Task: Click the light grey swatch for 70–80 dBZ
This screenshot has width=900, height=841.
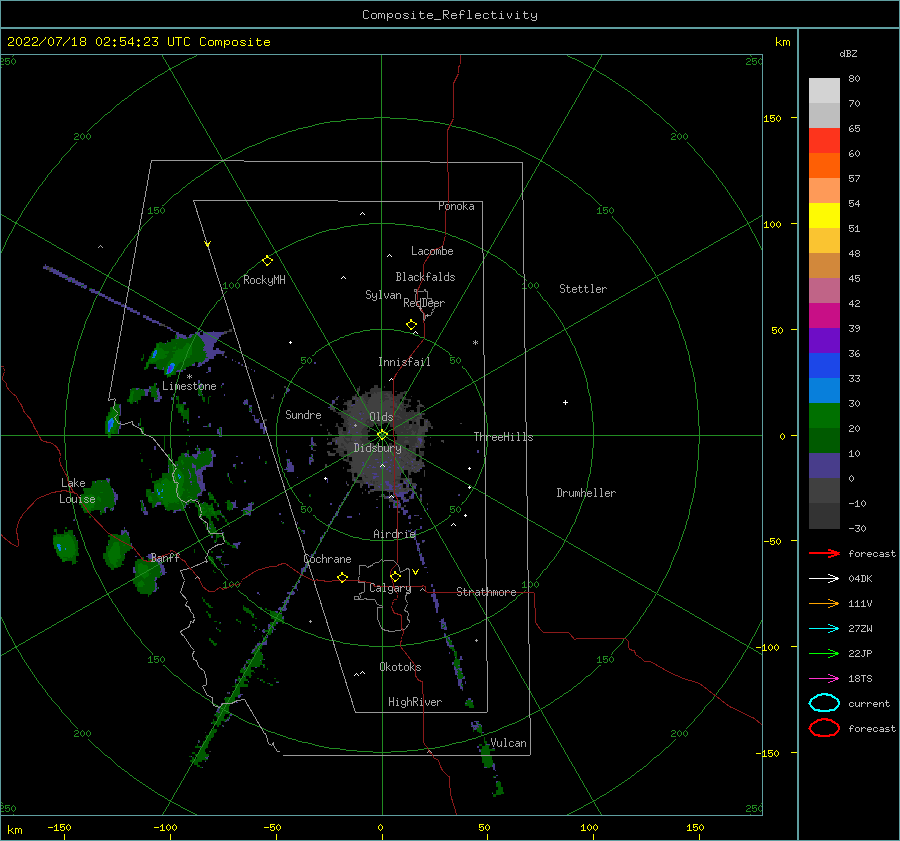Action: (x=824, y=91)
